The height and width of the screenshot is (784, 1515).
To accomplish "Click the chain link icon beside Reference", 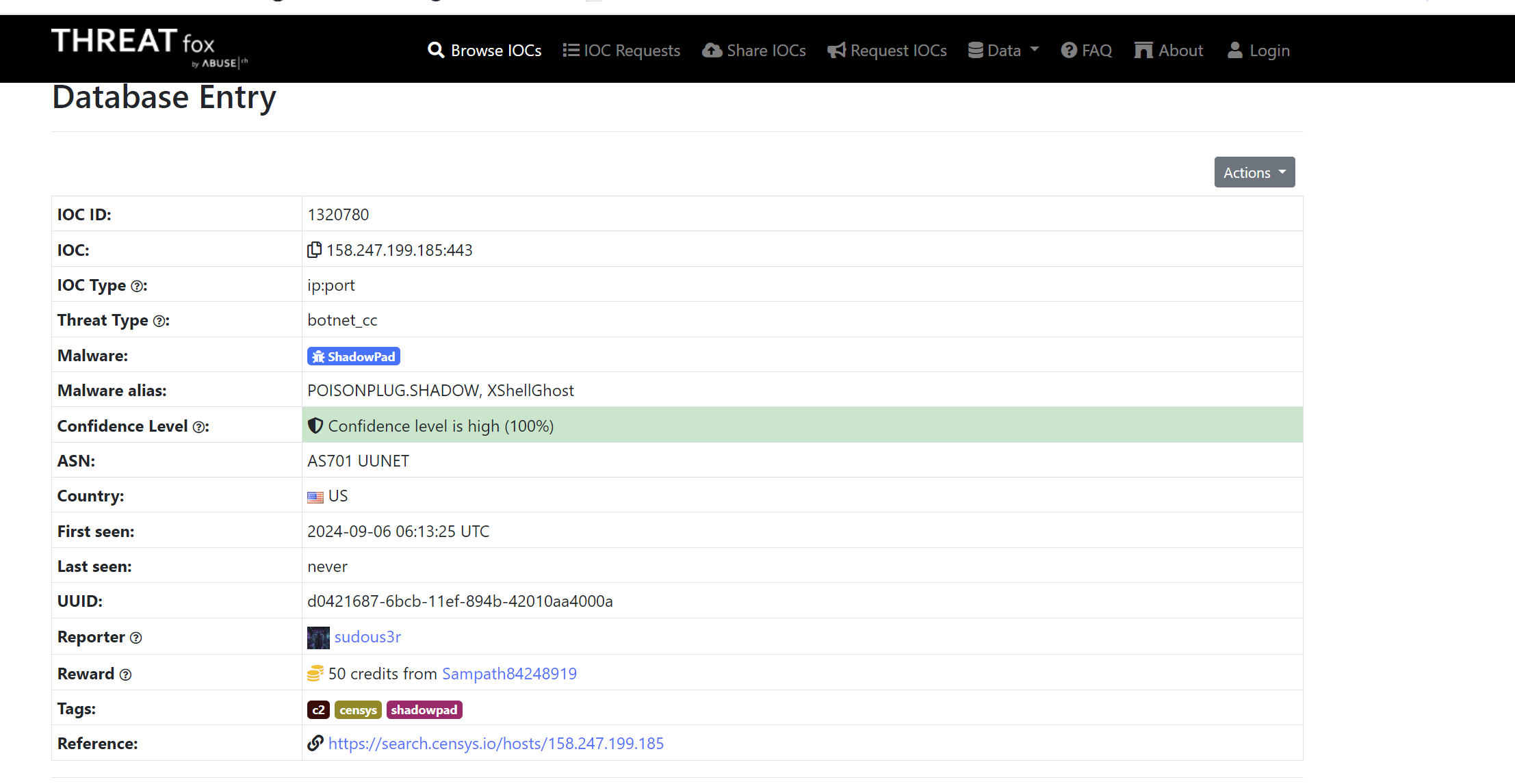I will pos(315,743).
